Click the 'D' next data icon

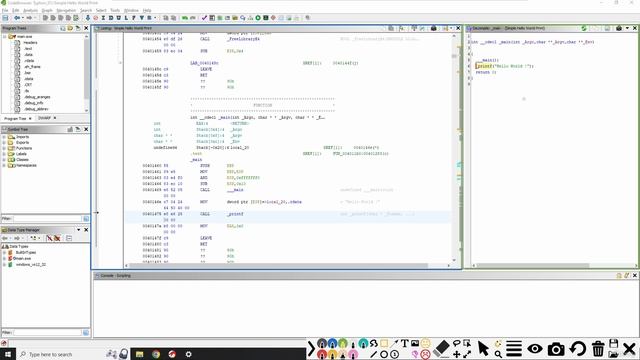pos(111,18)
